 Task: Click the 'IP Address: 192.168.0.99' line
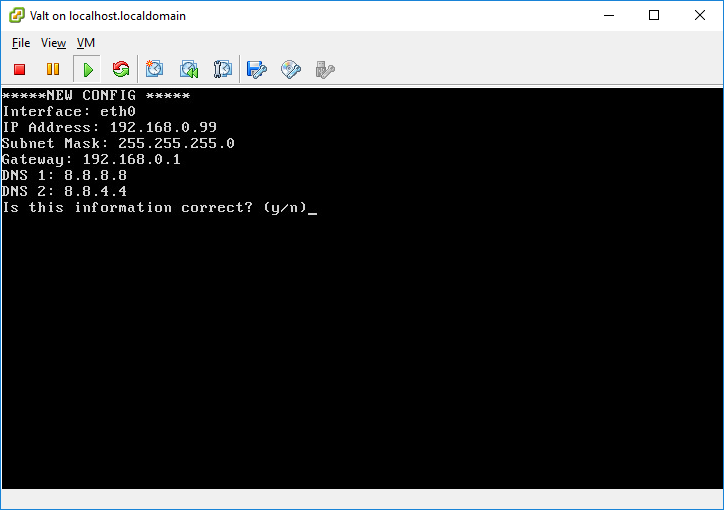(109, 127)
